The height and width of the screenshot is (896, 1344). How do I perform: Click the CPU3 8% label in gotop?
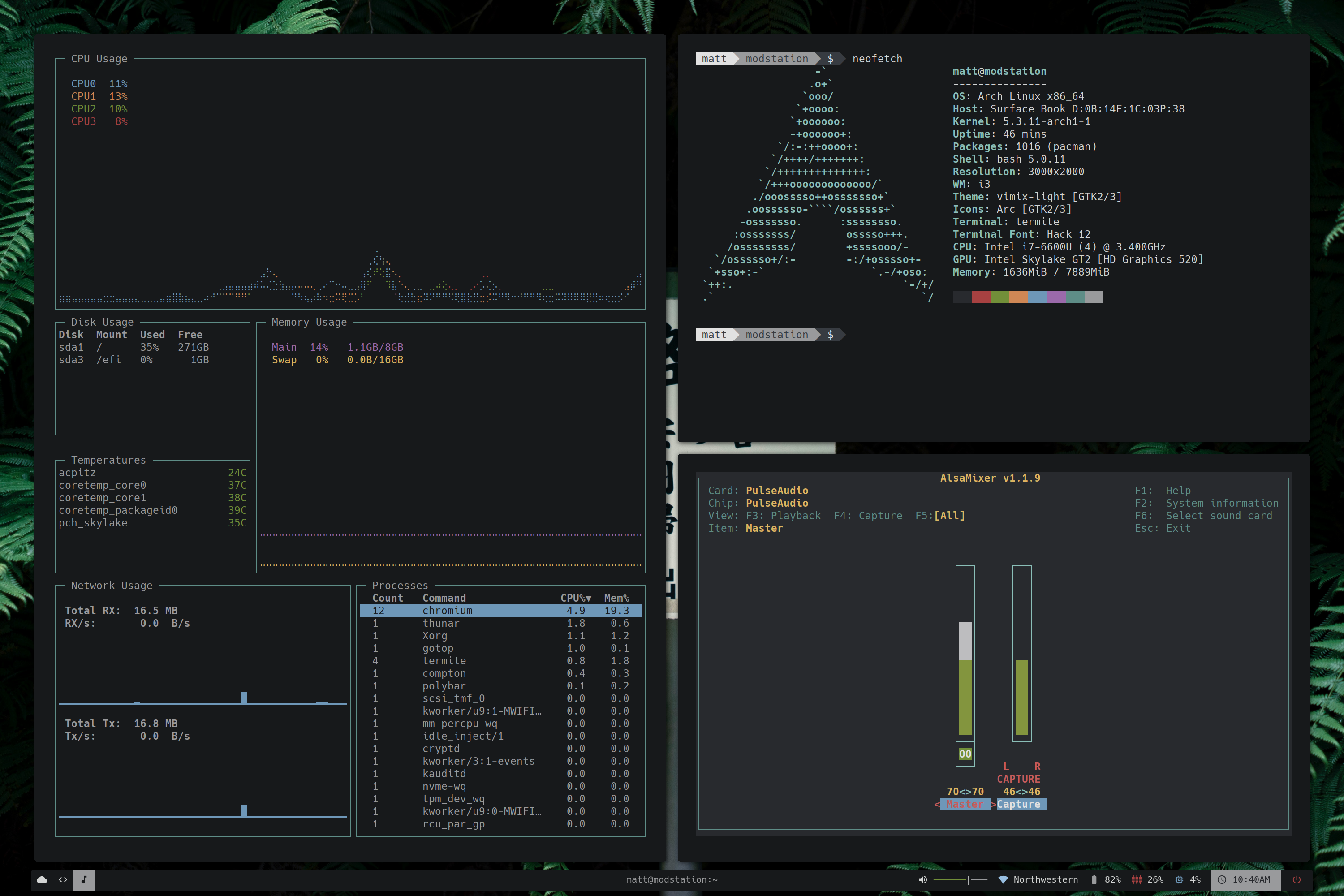pos(99,122)
